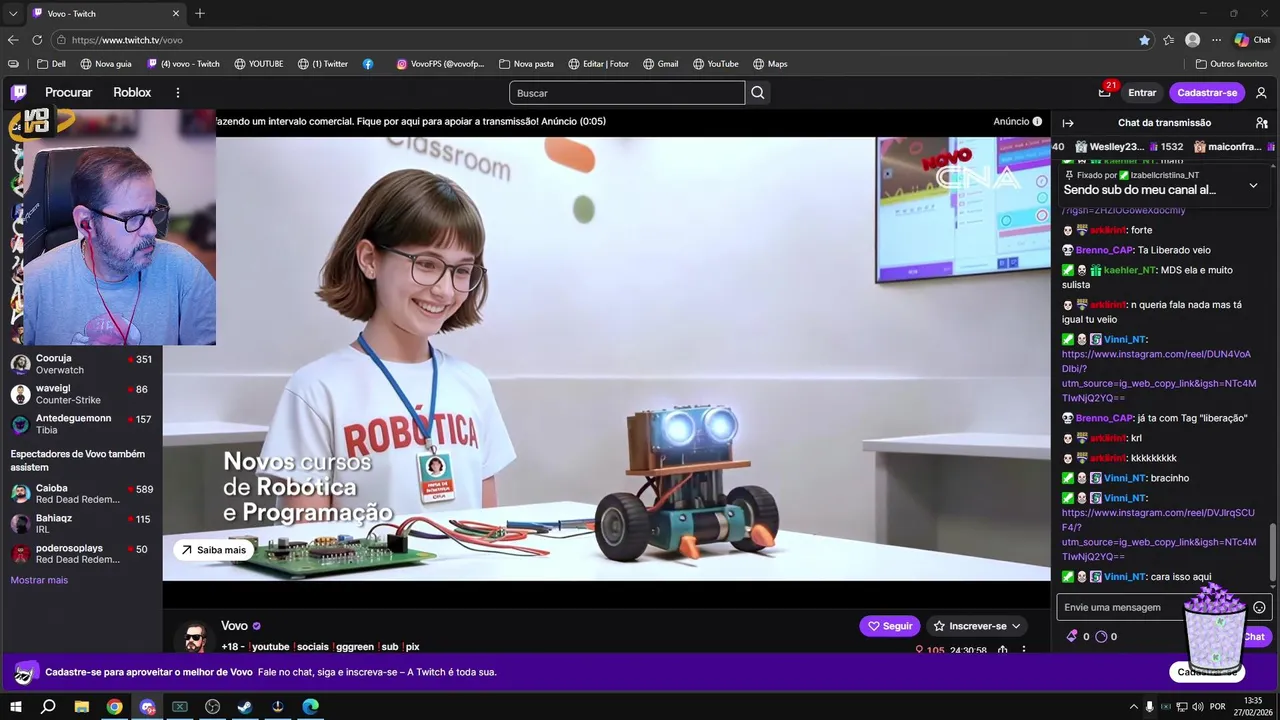Open the Twitch more options dots menu

(178, 93)
